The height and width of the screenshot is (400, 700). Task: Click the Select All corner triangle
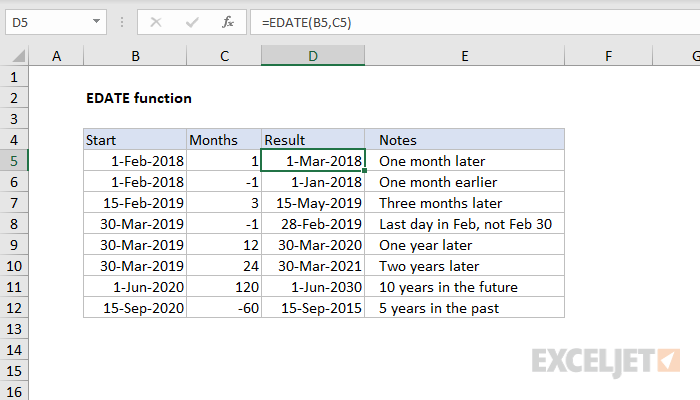pyautogui.click(x=16, y=57)
